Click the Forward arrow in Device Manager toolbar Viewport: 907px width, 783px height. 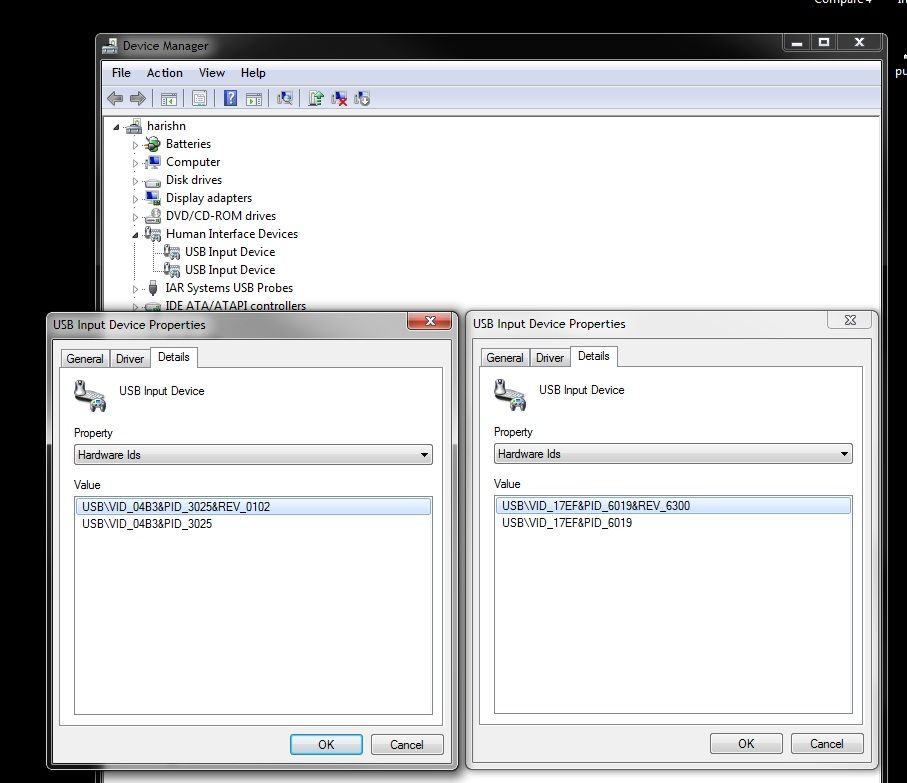click(x=138, y=98)
